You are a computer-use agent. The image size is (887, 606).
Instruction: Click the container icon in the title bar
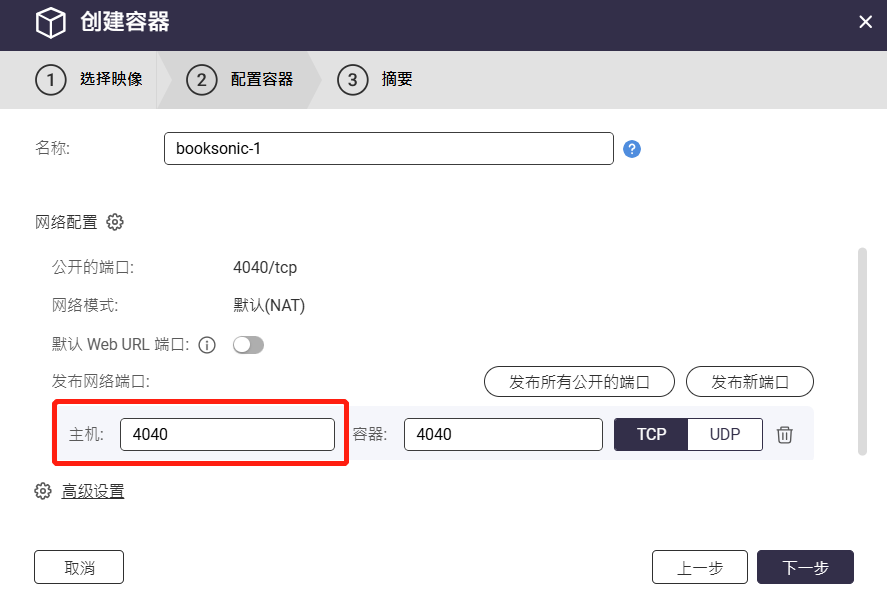50,21
